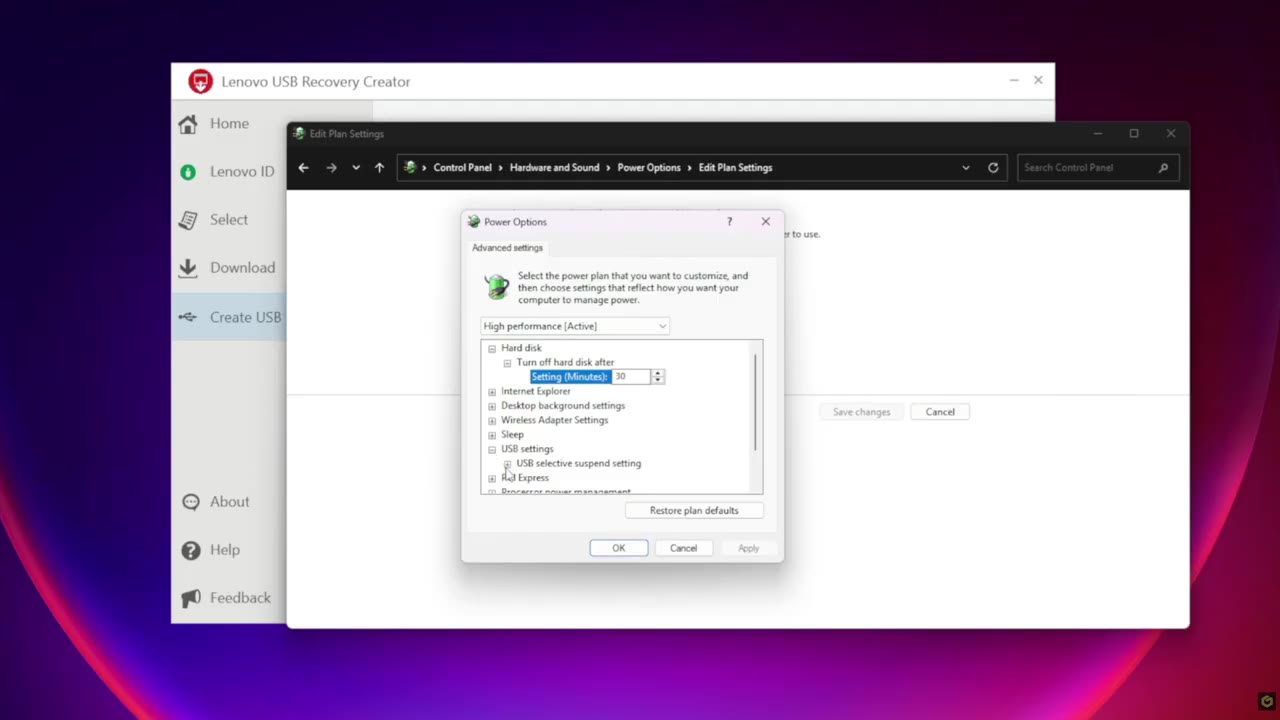Click the forward arrow in Control Panel
The height and width of the screenshot is (720, 1280).
click(x=331, y=168)
